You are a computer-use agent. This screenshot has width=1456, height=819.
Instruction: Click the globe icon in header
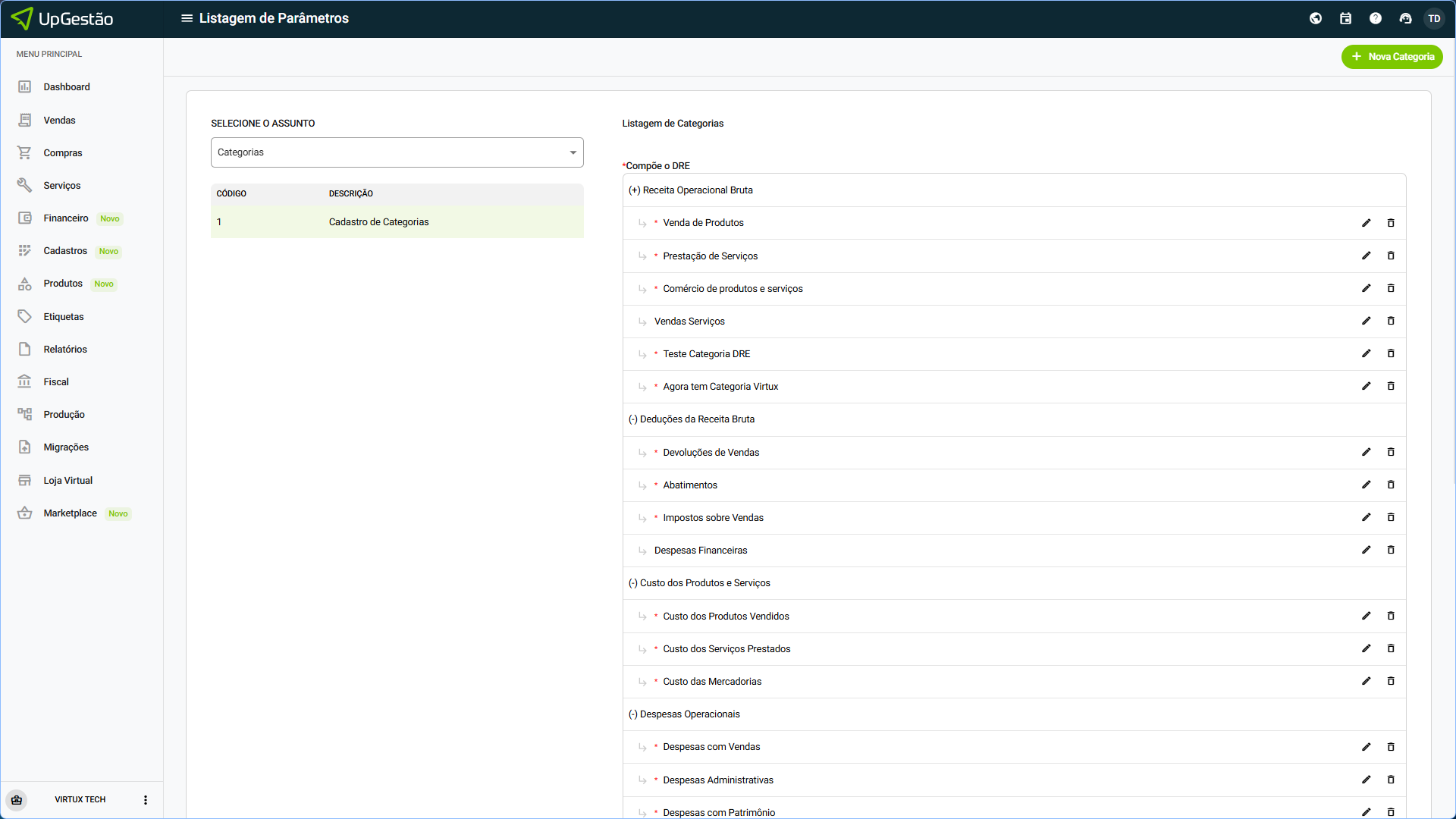point(1316,18)
